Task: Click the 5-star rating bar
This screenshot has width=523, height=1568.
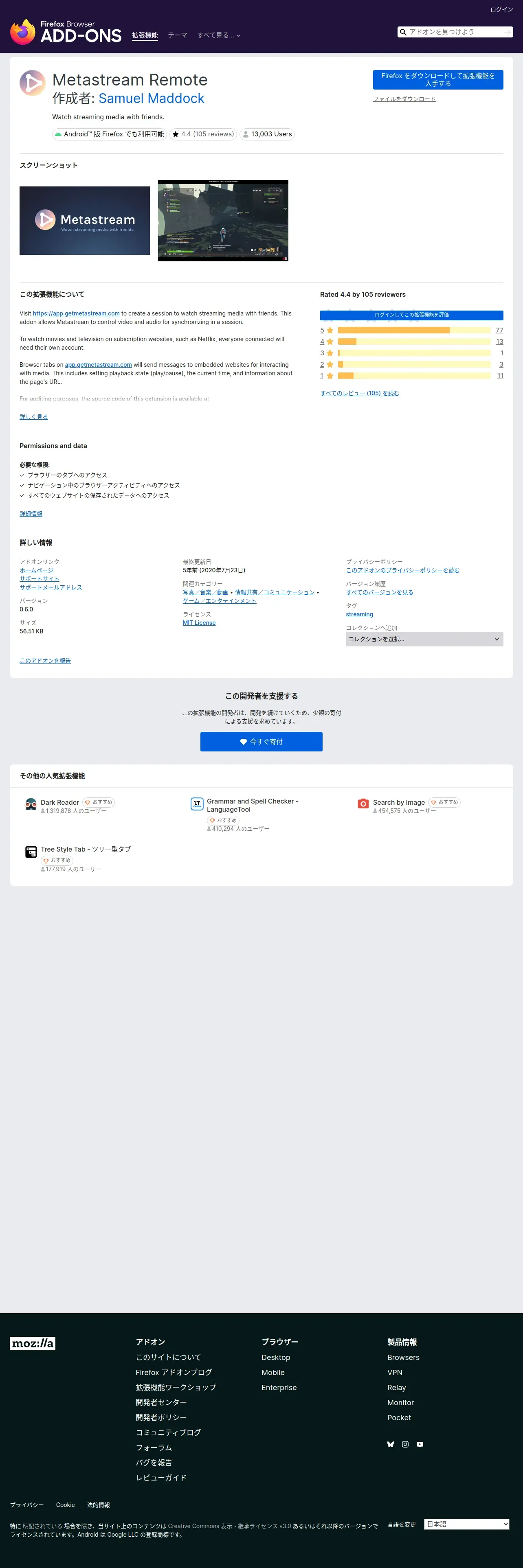Action: [414, 331]
